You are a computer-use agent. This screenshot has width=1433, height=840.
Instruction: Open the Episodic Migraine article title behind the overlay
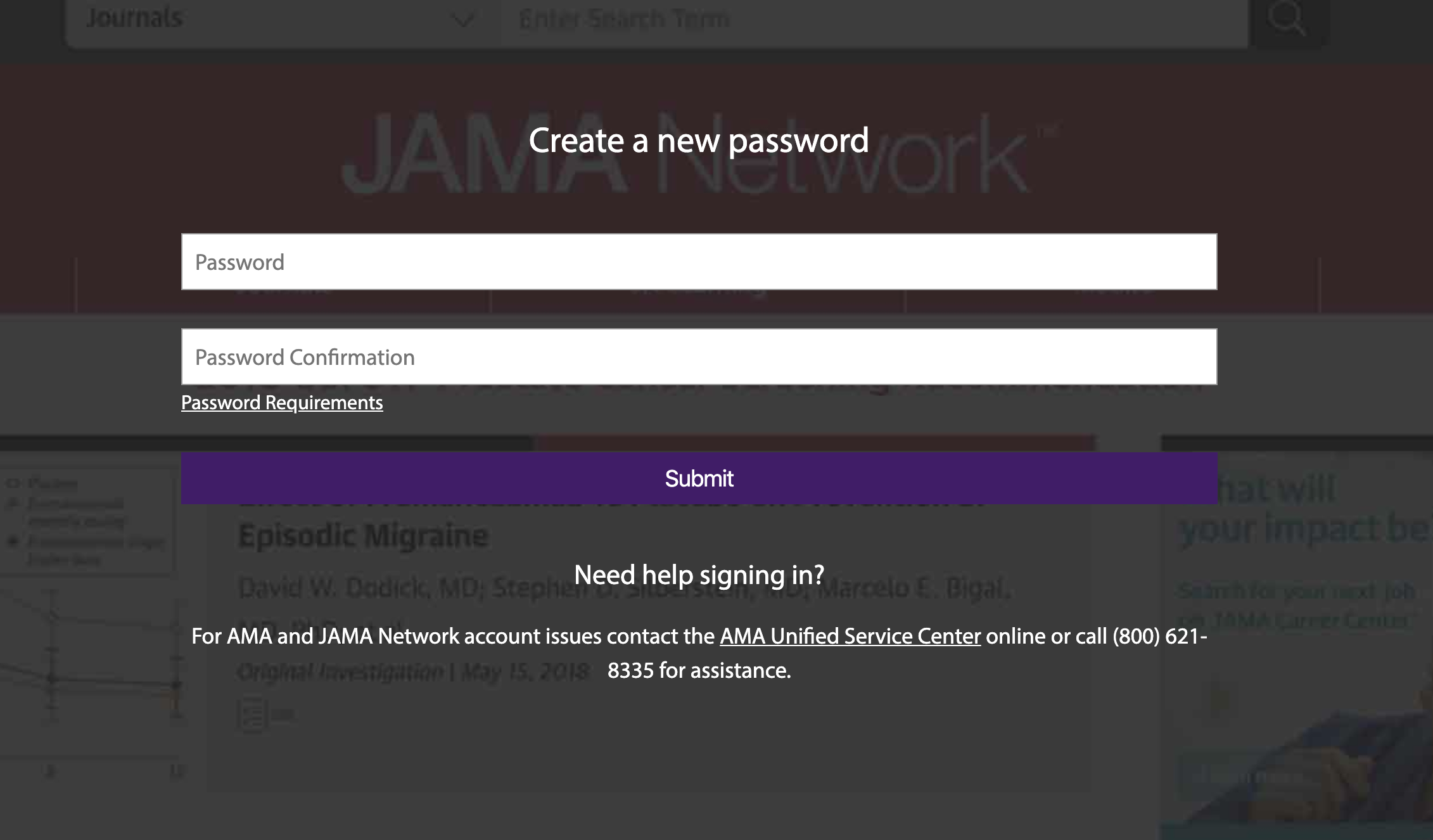pyautogui.click(x=363, y=536)
